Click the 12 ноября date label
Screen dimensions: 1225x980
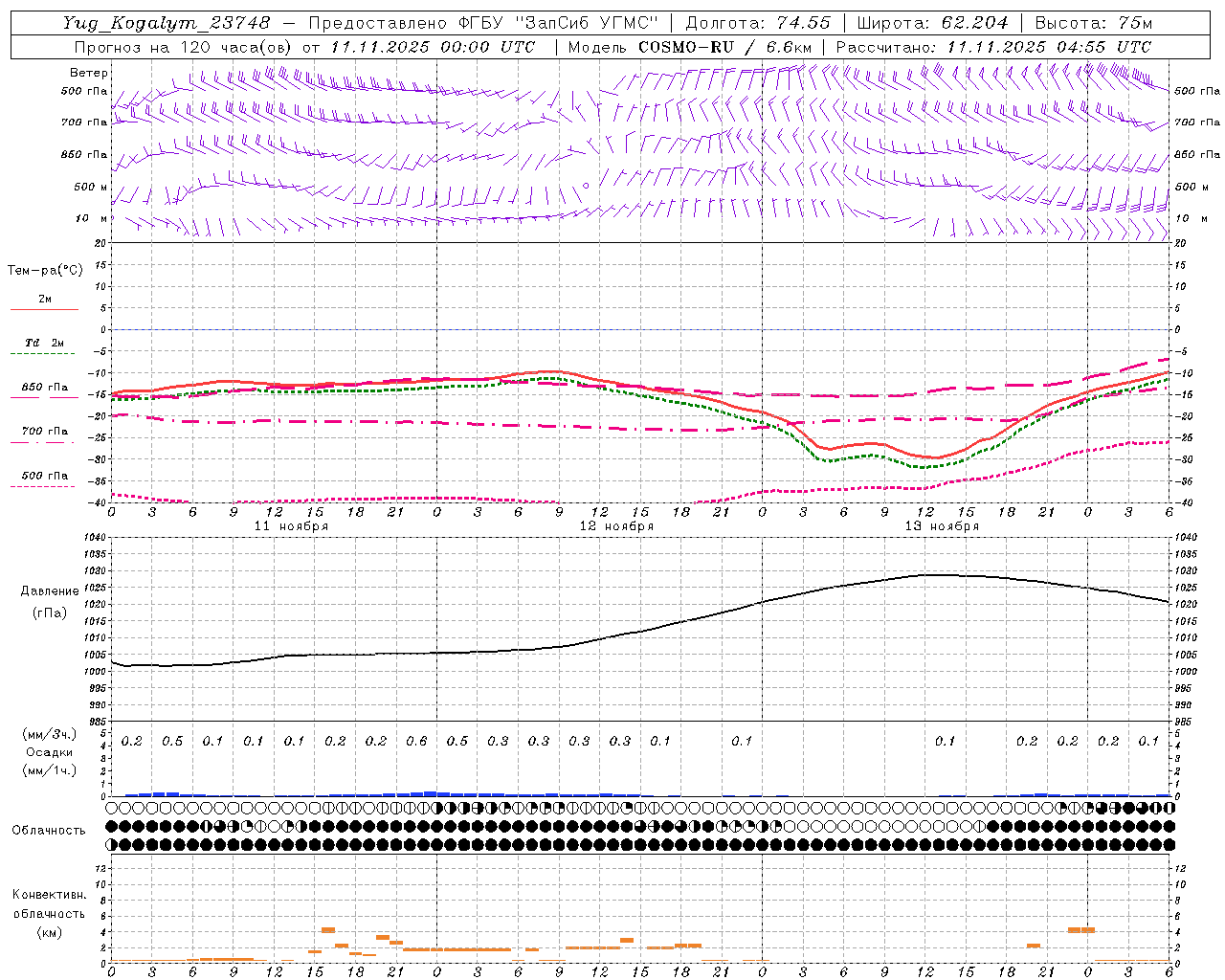616,526
